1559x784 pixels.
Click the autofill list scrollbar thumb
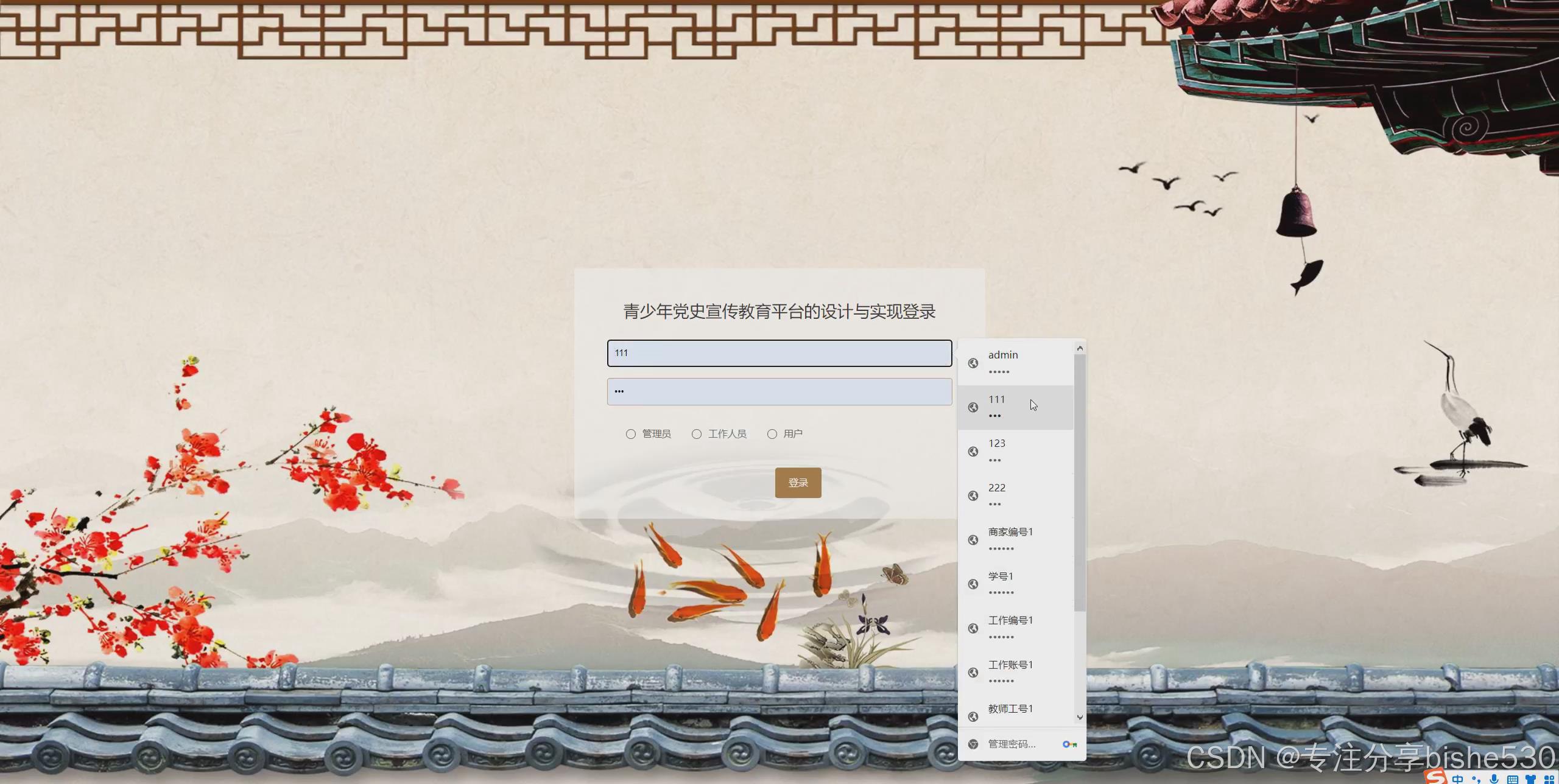pos(1080,481)
